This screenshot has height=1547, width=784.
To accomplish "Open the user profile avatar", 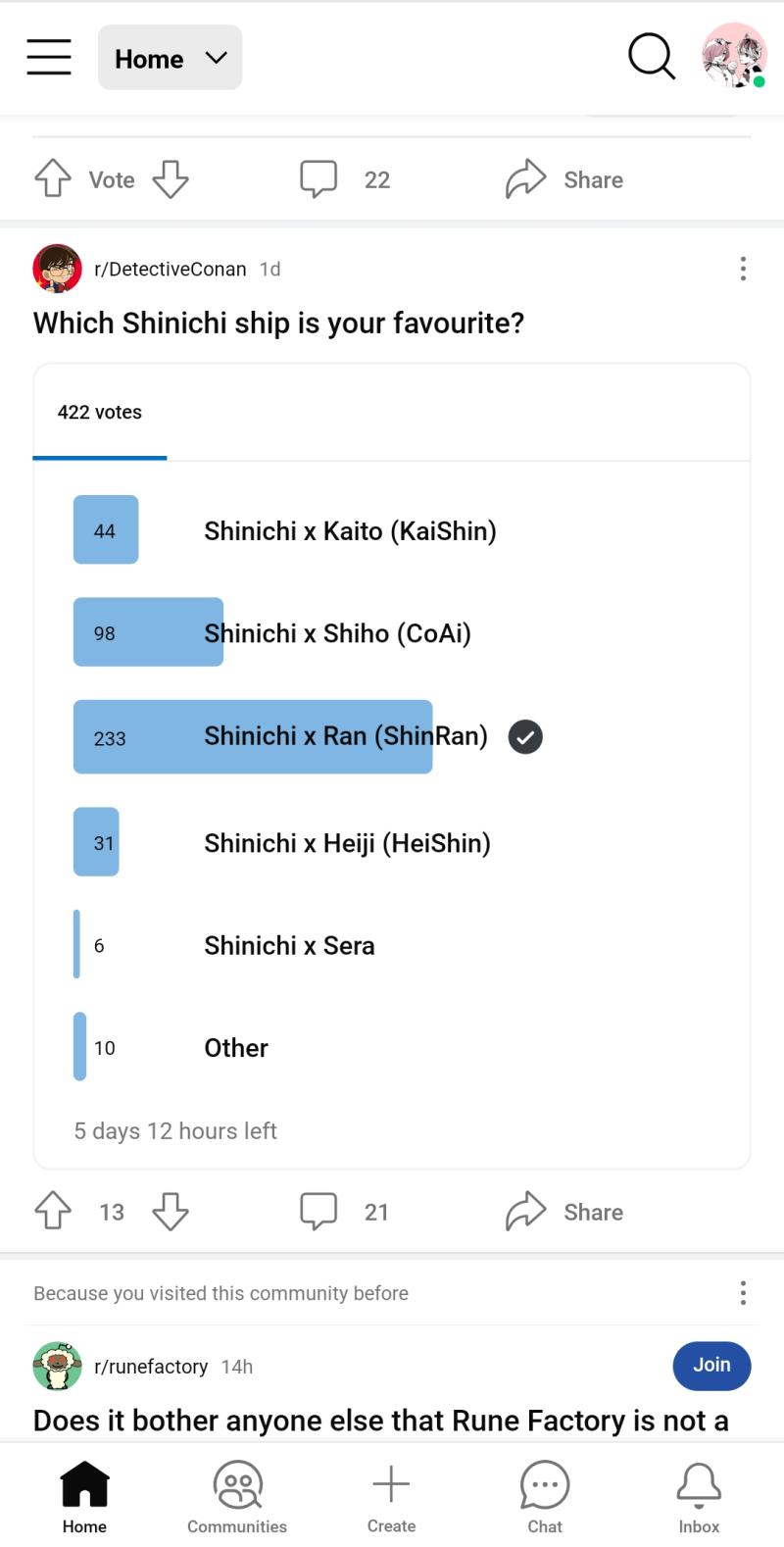I will coord(734,56).
